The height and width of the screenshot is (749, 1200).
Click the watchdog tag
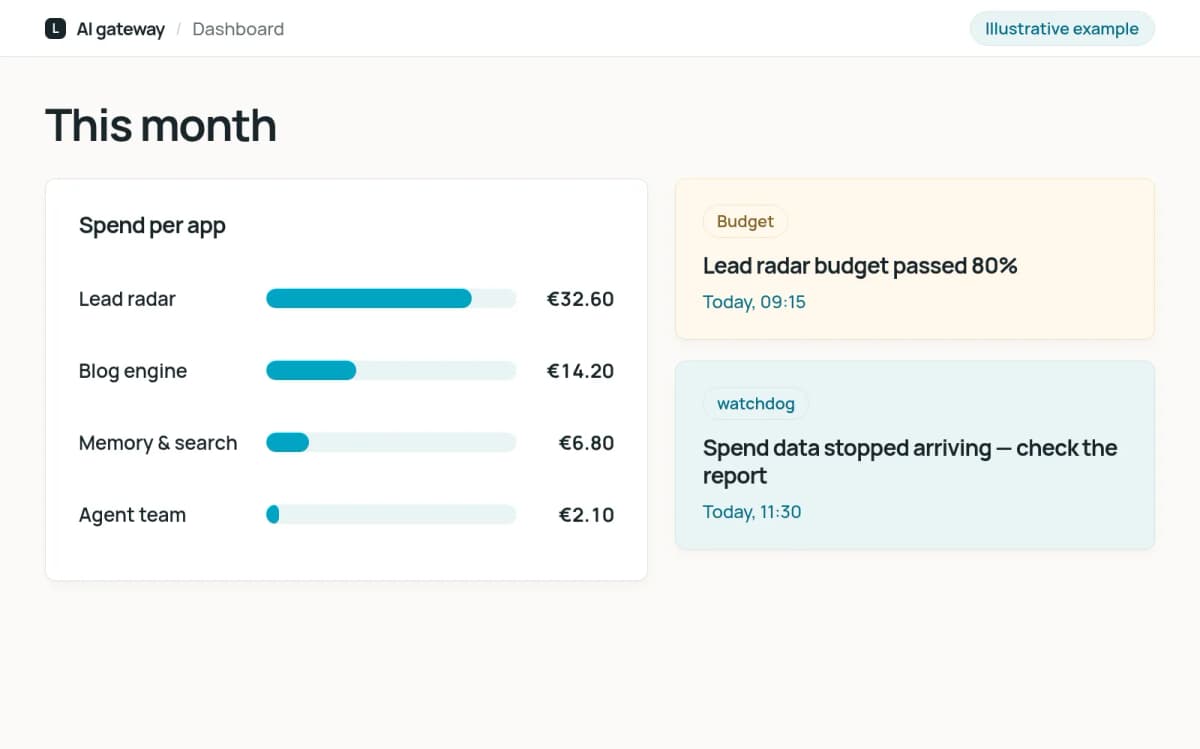[x=756, y=404]
